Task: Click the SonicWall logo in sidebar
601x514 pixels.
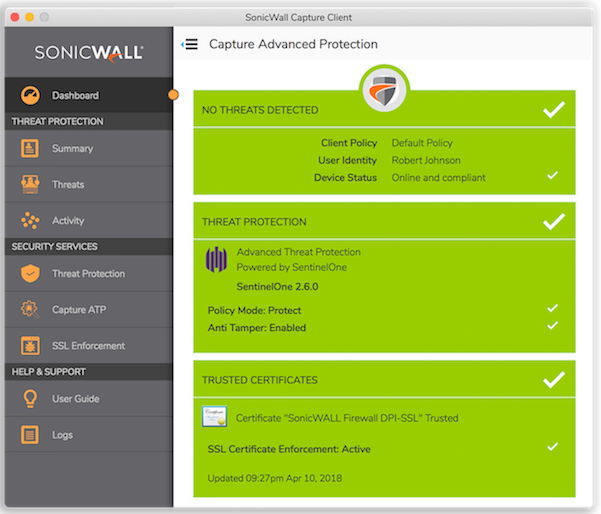Action: (89, 53)
